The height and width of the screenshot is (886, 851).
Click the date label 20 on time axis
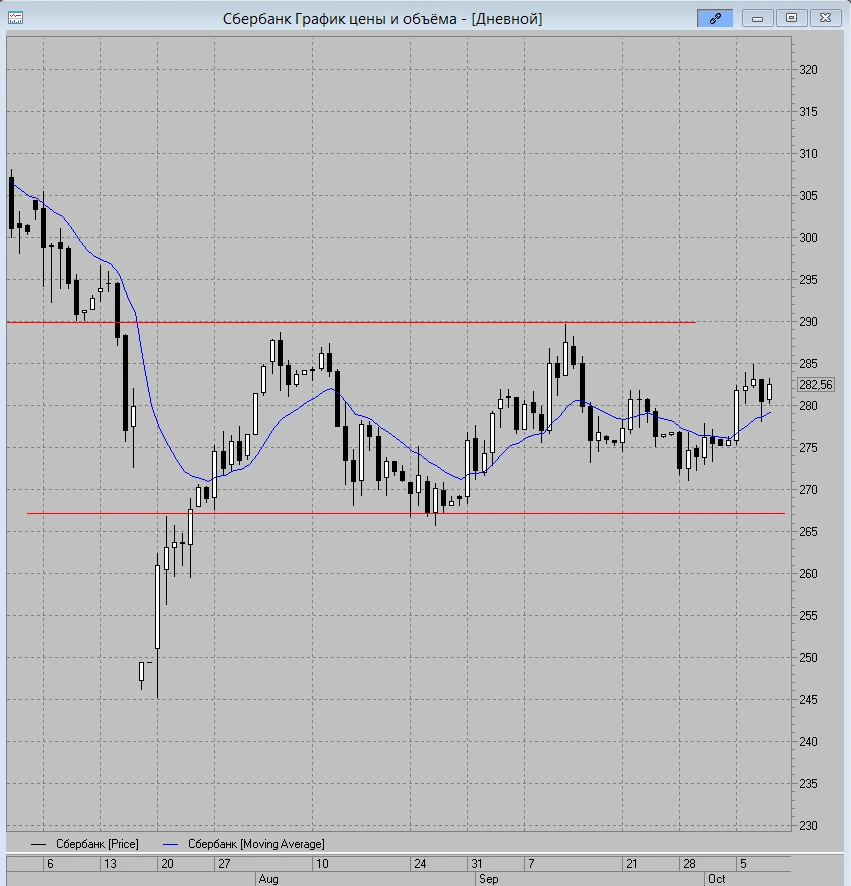[x=167, y=863]
